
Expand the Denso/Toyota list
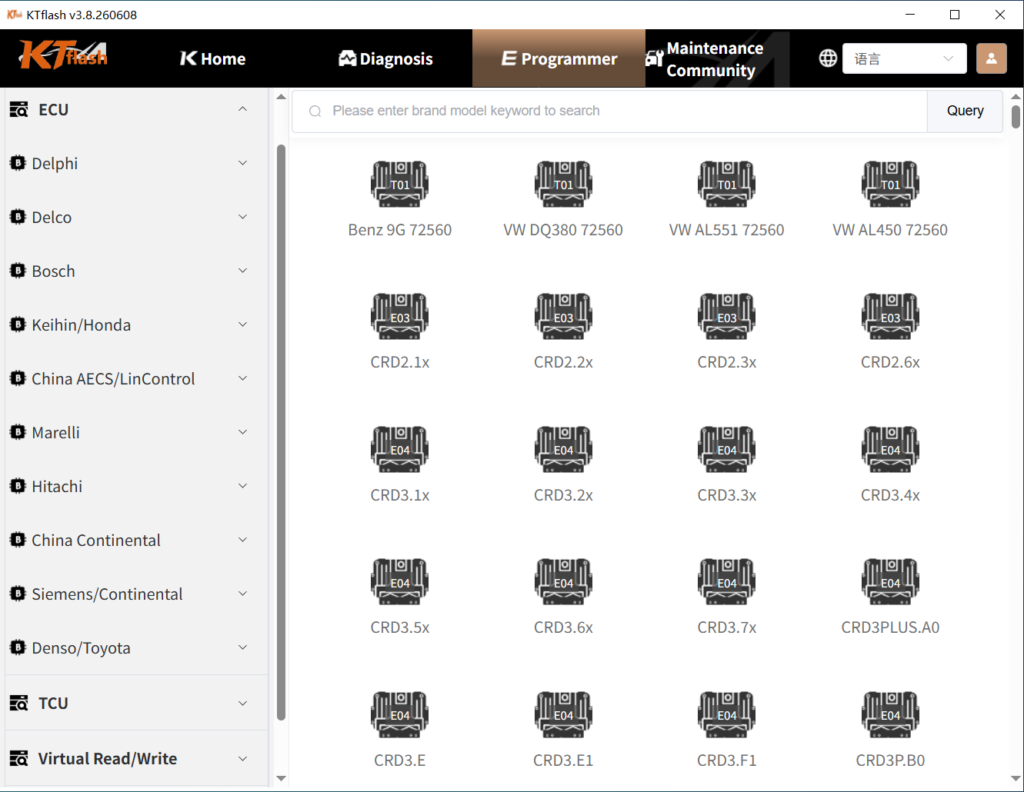(136, 648)
